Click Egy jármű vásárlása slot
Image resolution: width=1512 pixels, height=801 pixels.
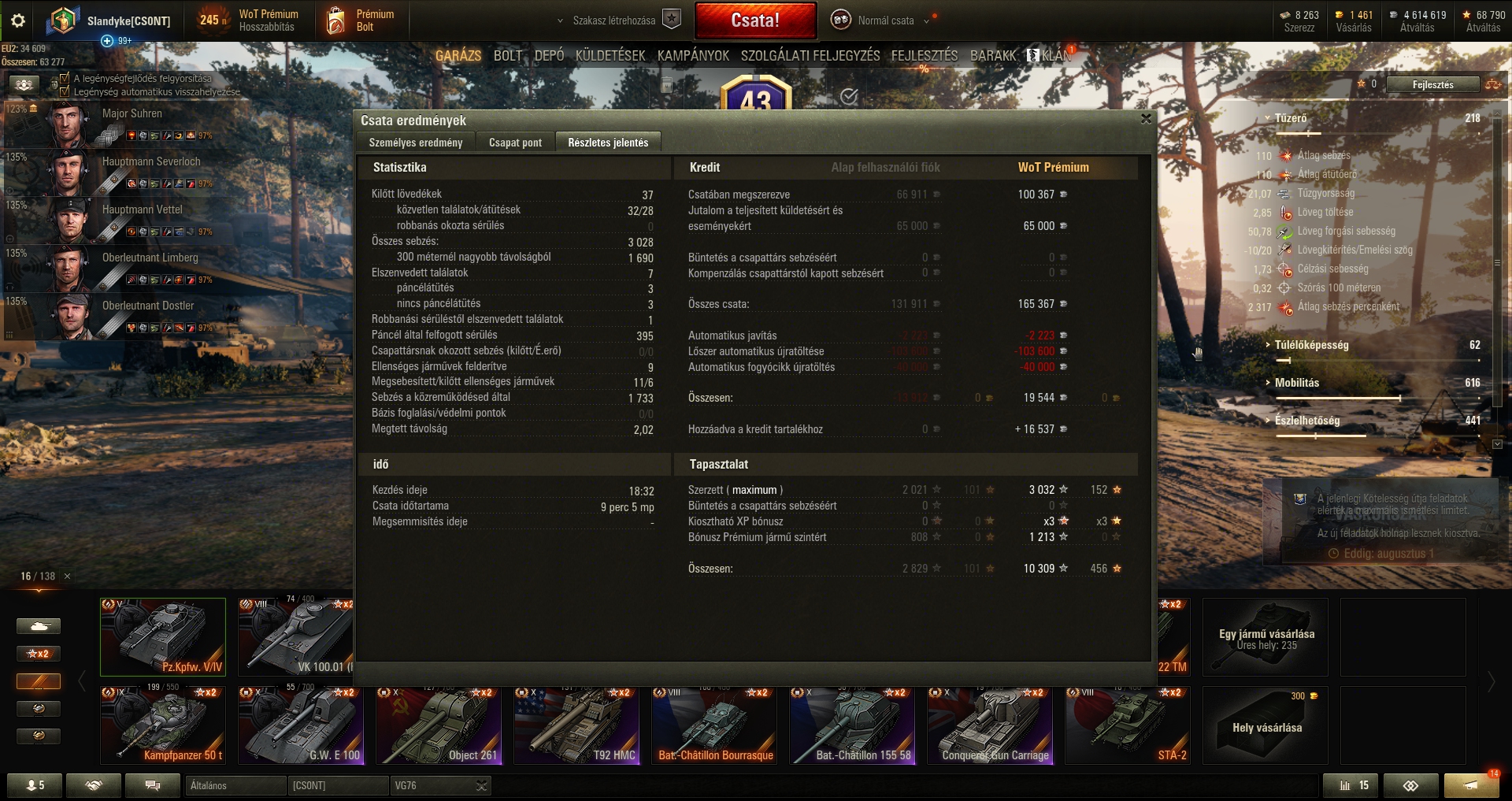pos(1266,636)
